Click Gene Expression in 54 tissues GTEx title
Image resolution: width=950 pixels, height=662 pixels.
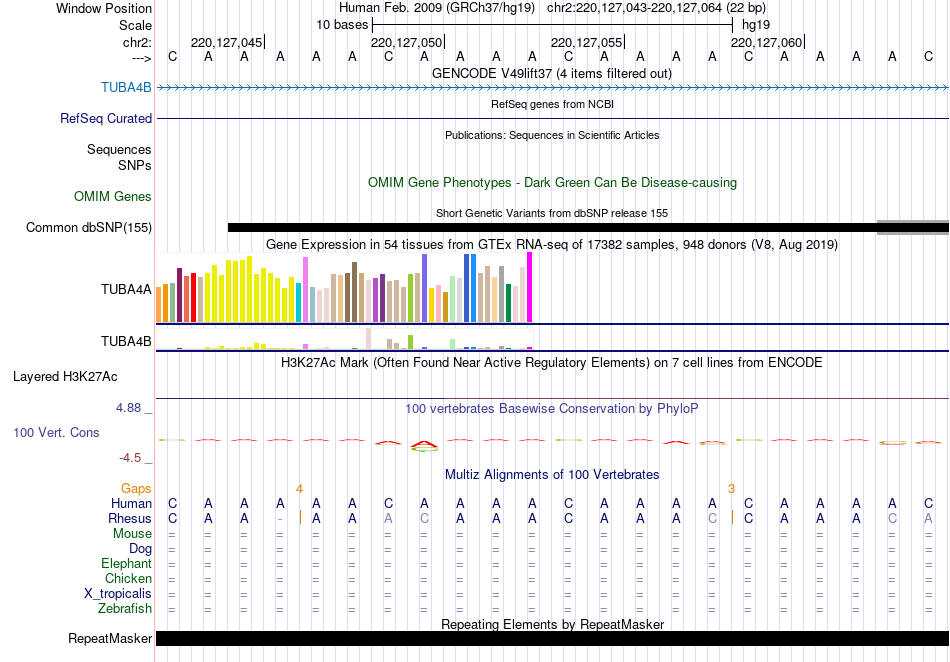(x=552, y=245)
